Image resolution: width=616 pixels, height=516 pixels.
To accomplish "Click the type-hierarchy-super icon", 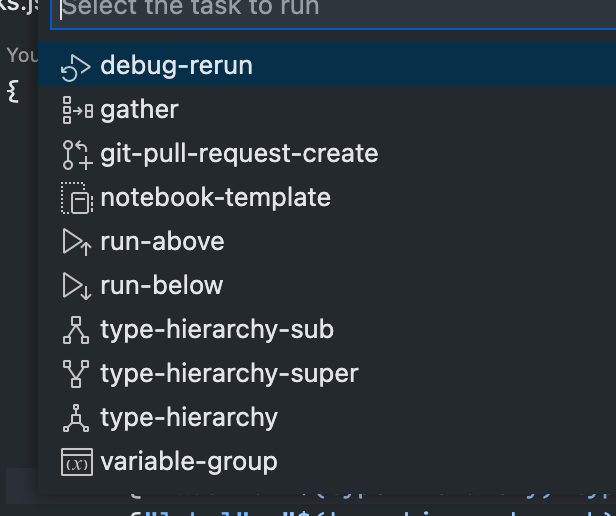I will pyautogui.click(x=76, y=374).
